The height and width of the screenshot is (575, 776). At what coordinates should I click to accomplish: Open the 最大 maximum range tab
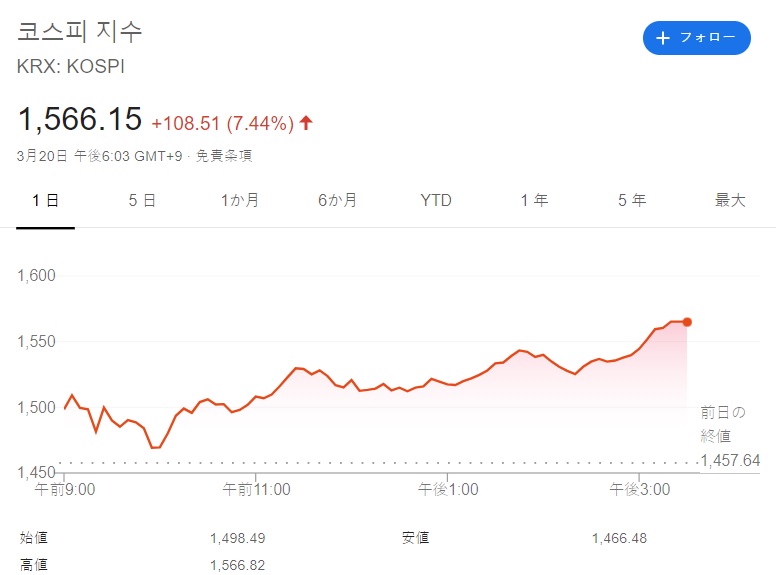tap(730, 200)
